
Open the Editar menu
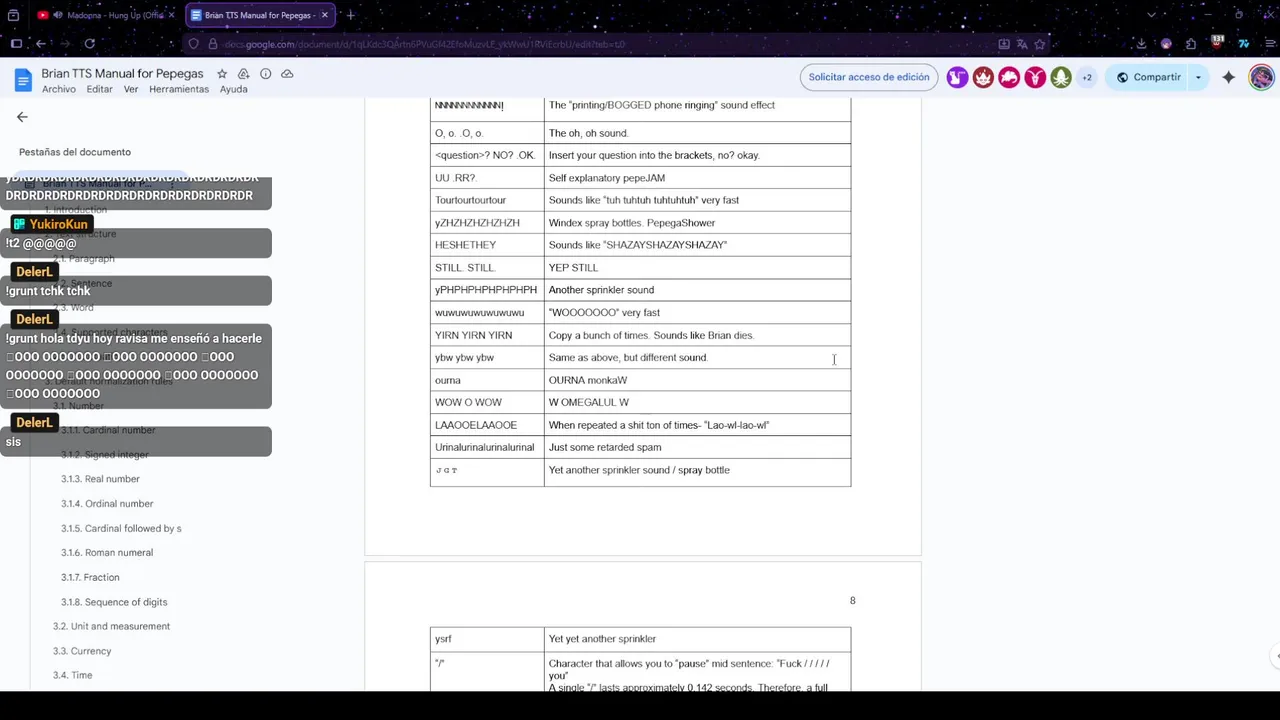[x=100, y=89]
